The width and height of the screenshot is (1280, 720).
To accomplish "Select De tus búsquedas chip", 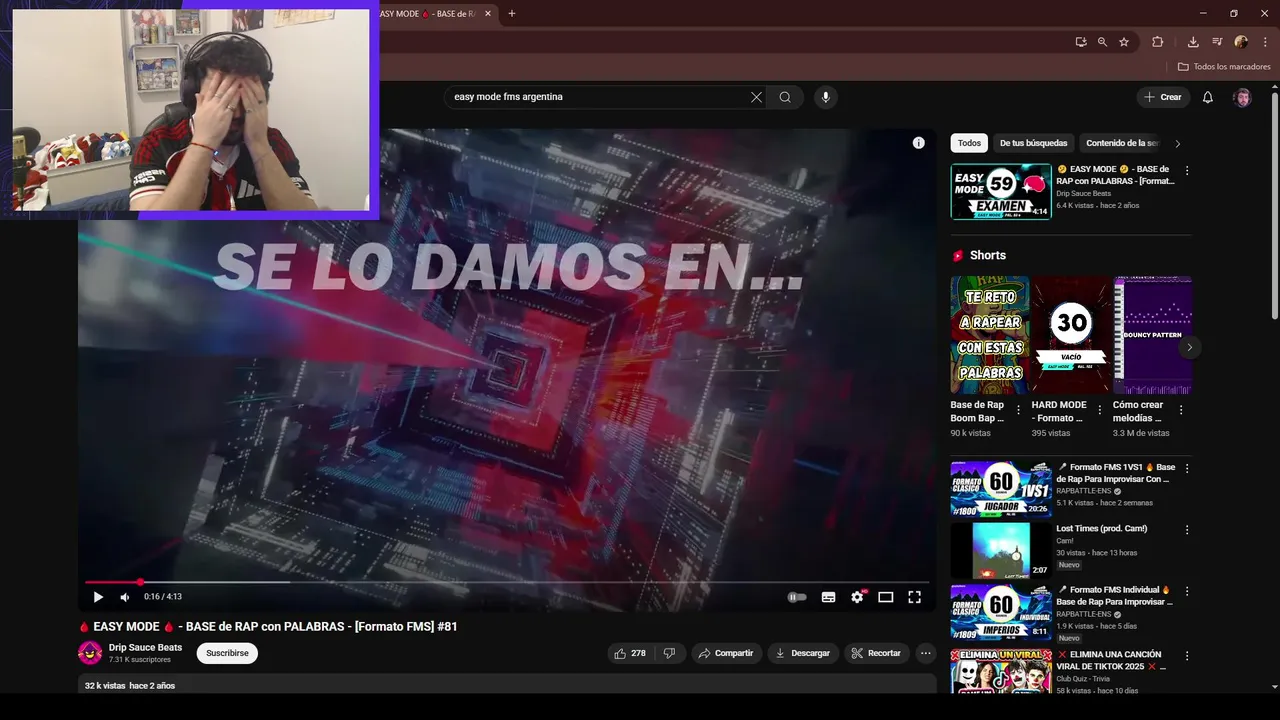I will click(1033, 143).
